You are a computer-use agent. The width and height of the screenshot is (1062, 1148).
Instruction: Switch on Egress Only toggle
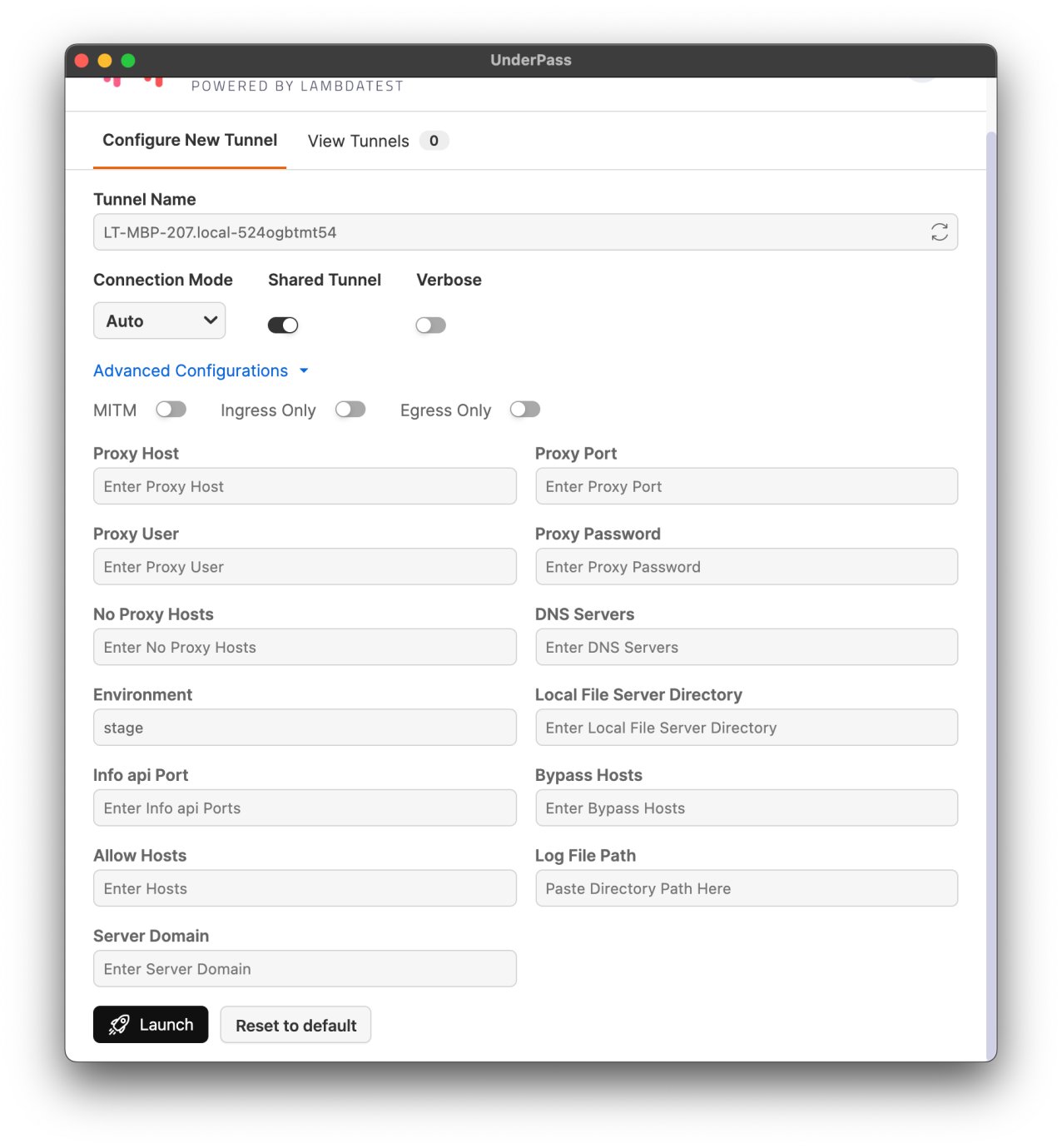525,410
